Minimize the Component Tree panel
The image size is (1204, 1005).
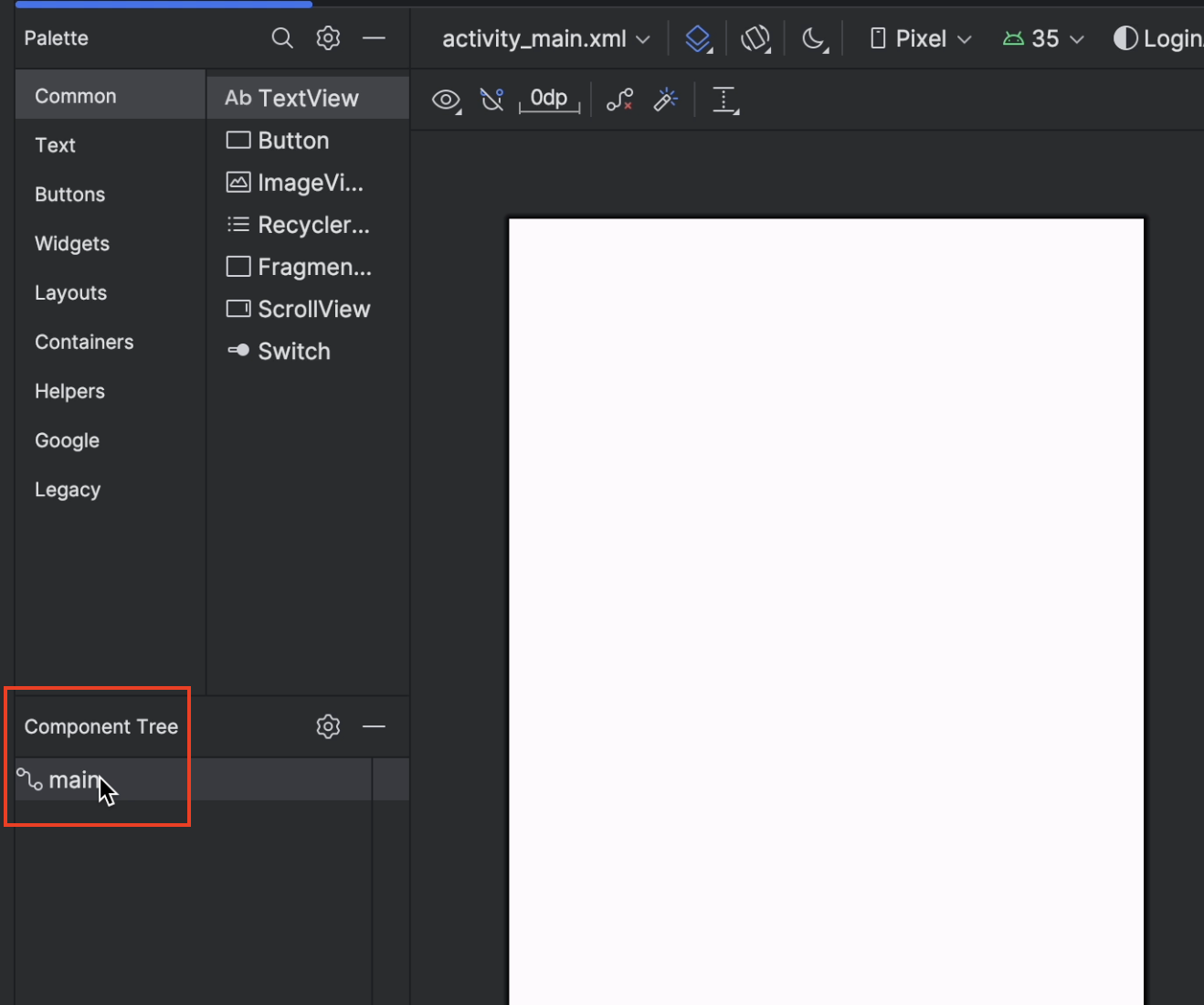point(374,726)
